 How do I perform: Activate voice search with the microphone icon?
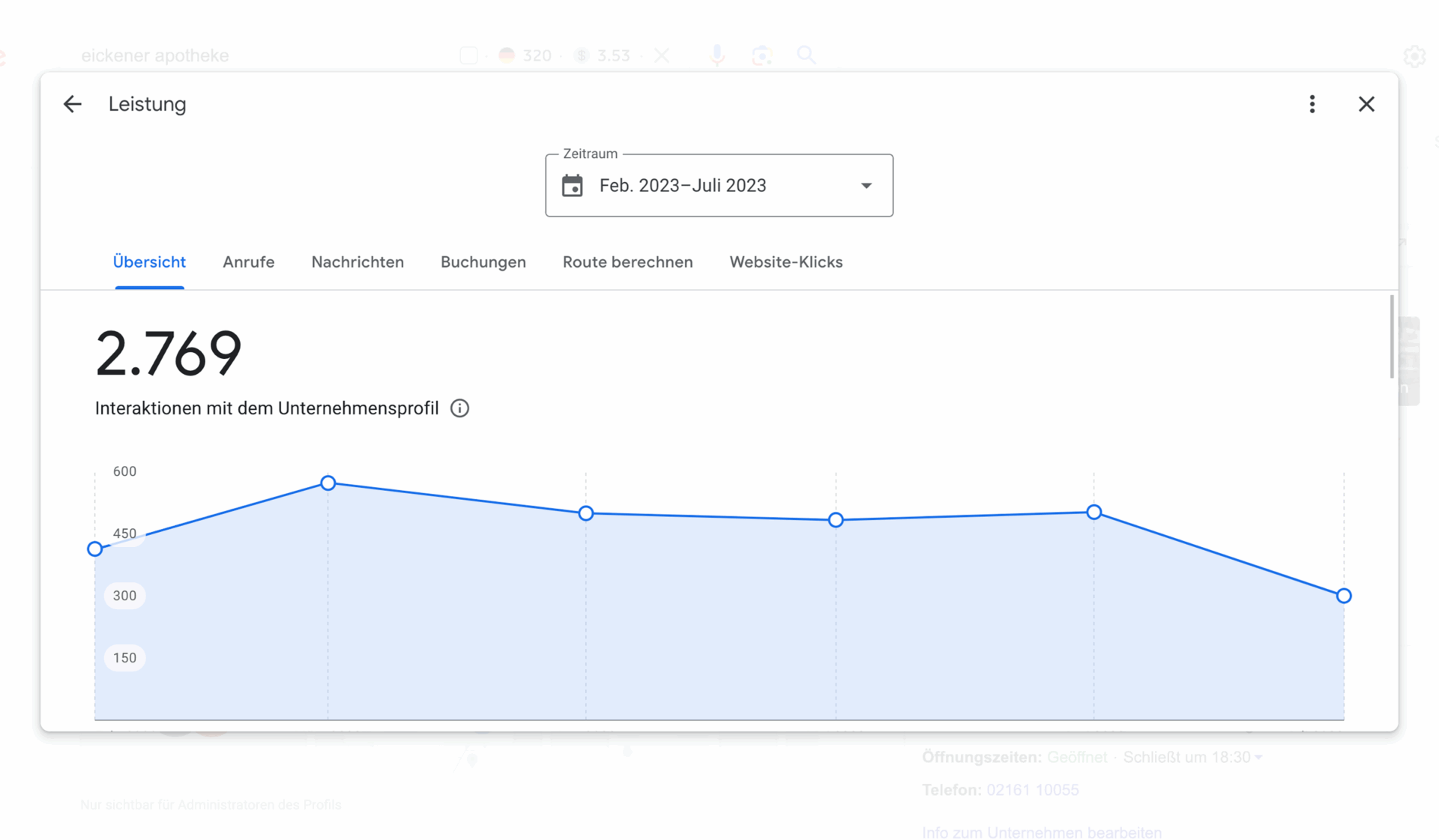pyautogui.click(x=717, y=55)
